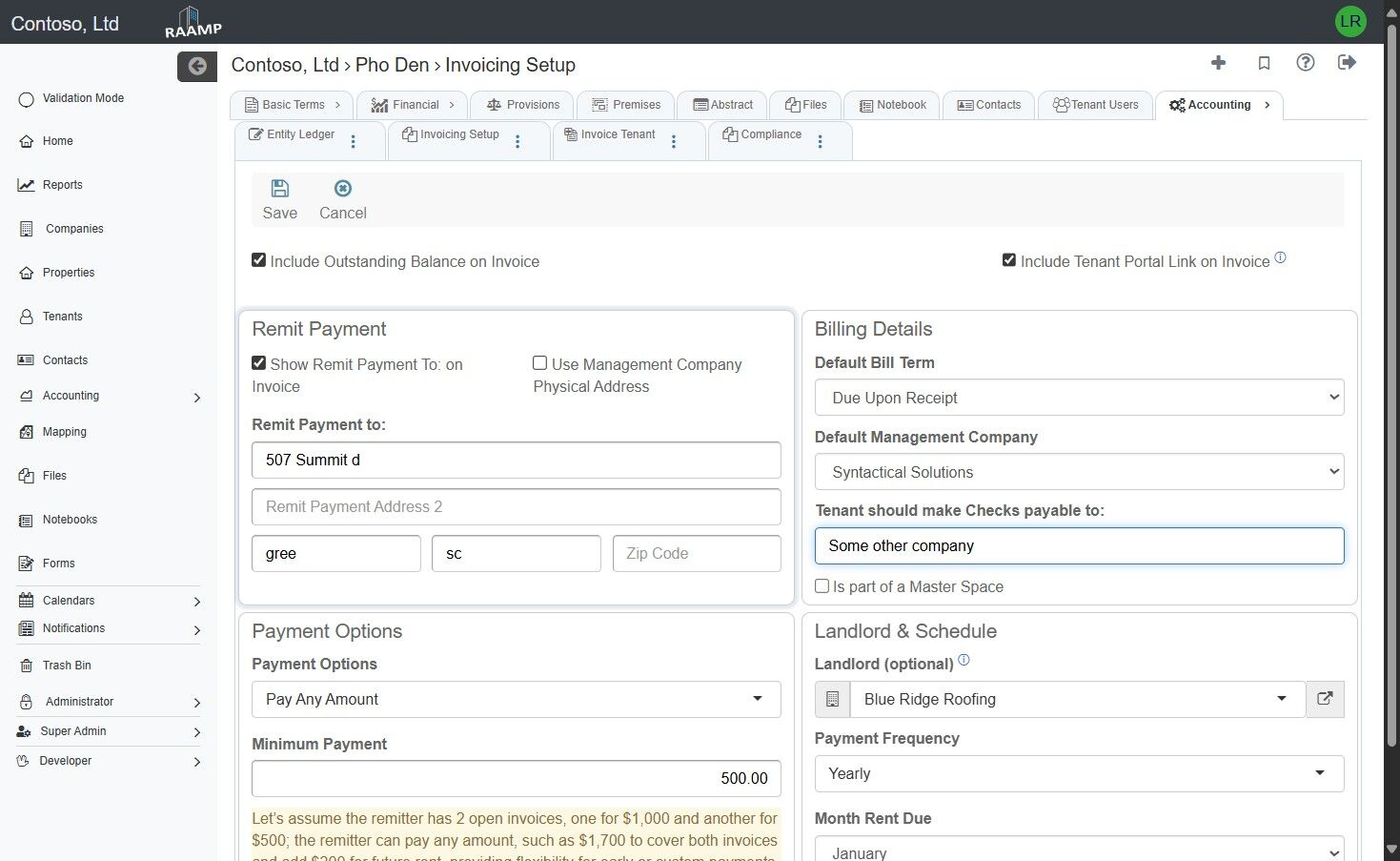The width and height of the screenshot is (1400, 861).
Task: Open the Properties sidebar link
Action: pyautogui.click(x=69, y=273)
